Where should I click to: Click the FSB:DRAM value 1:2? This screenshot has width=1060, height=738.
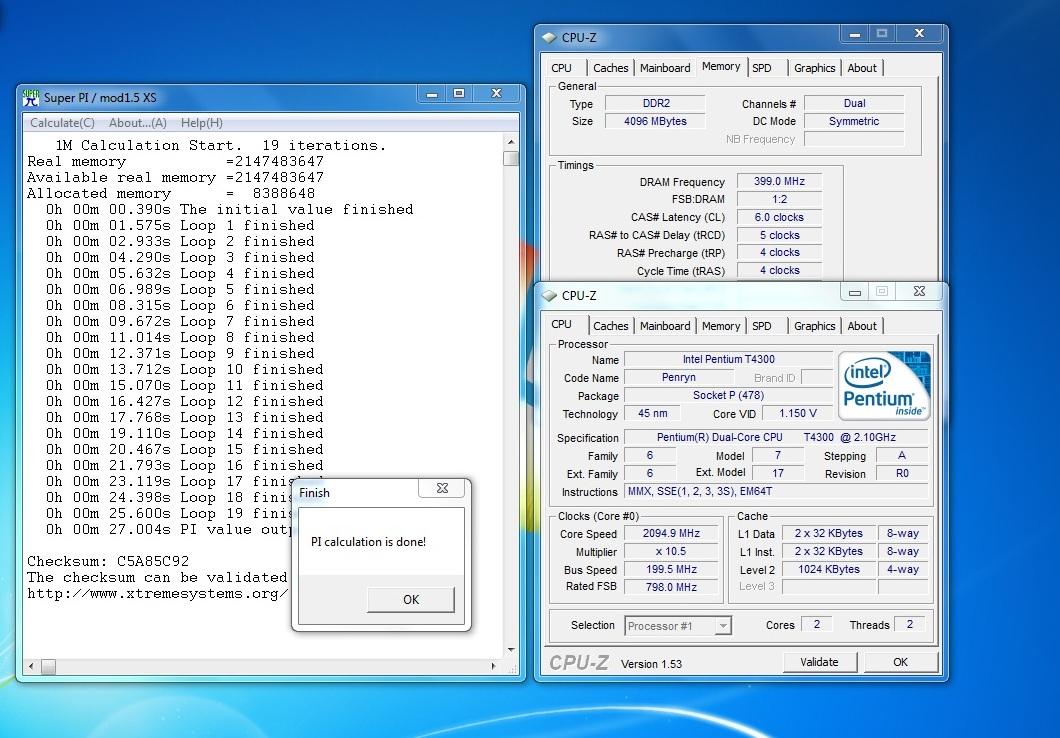(779, 199)
